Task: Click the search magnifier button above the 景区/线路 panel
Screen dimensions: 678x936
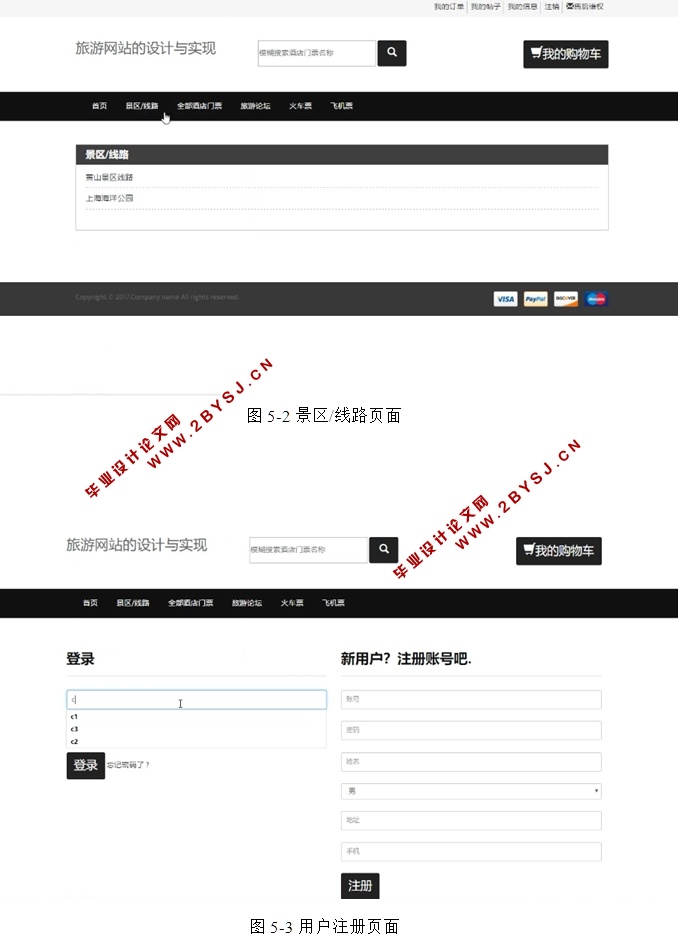Action: click(x=392, y=53)
